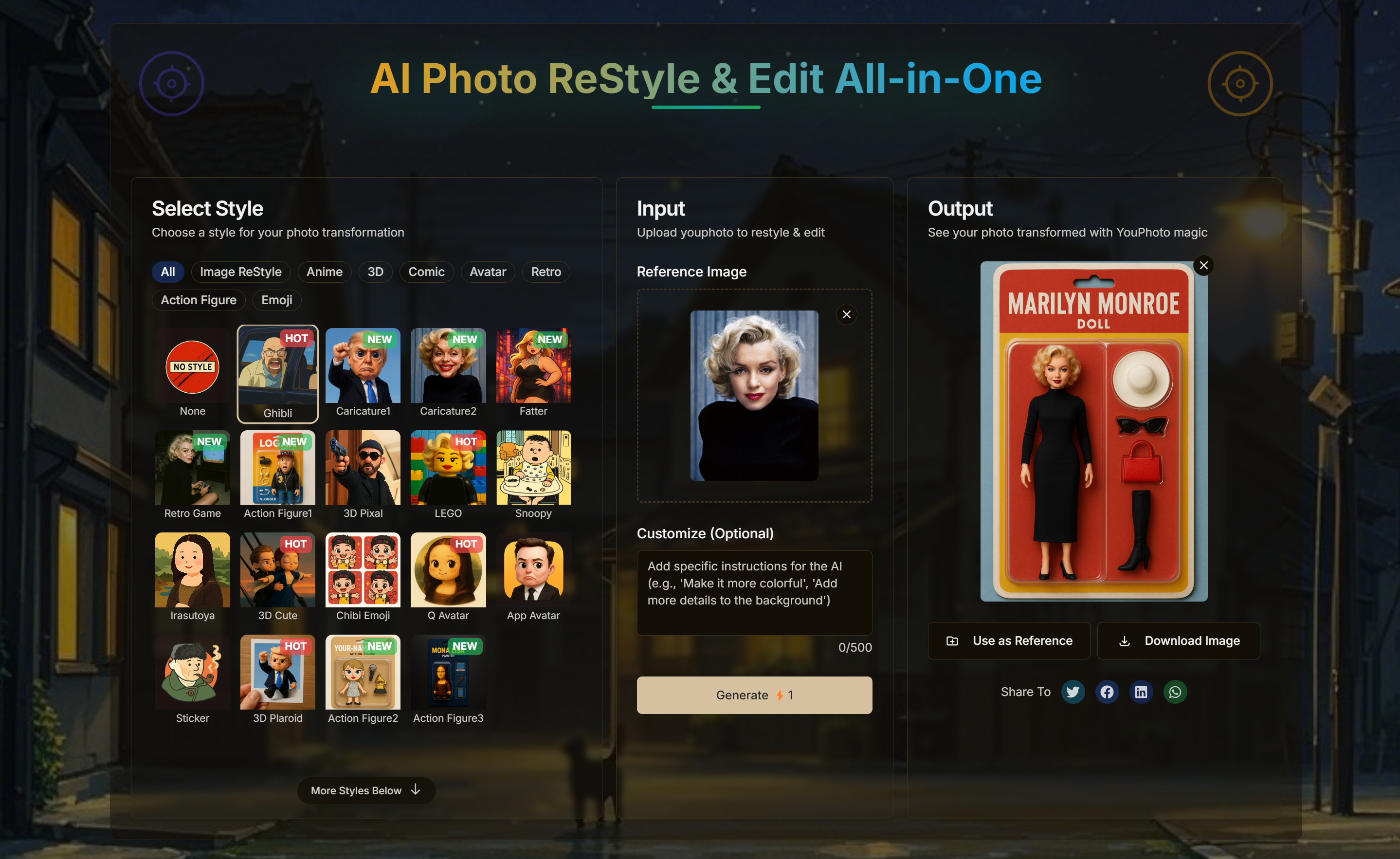Choose the App Avatar style

pos(533,578)
